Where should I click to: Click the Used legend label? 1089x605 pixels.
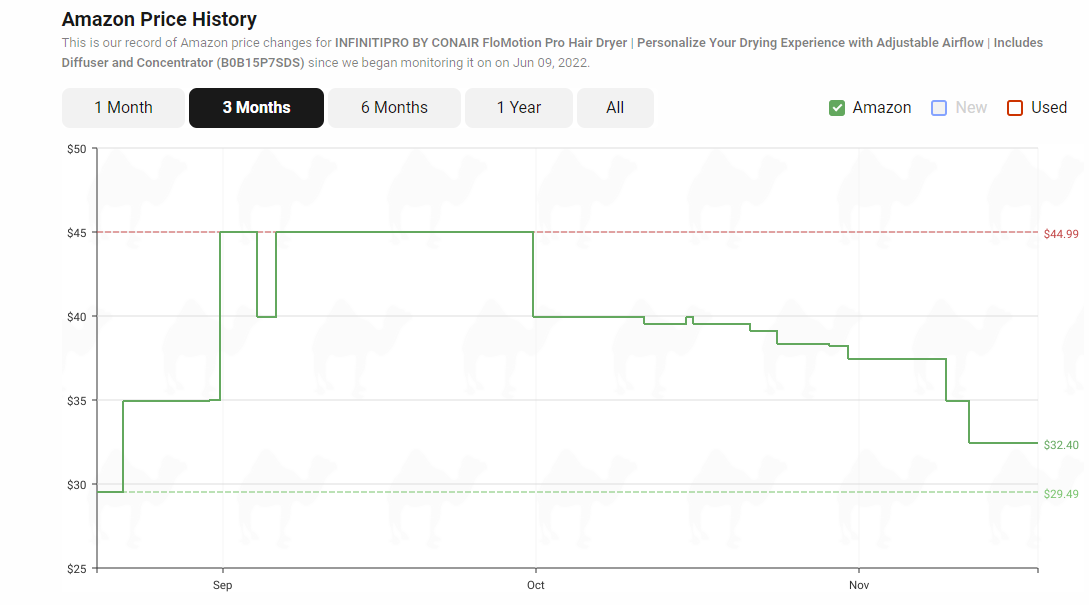point(1049,108)
